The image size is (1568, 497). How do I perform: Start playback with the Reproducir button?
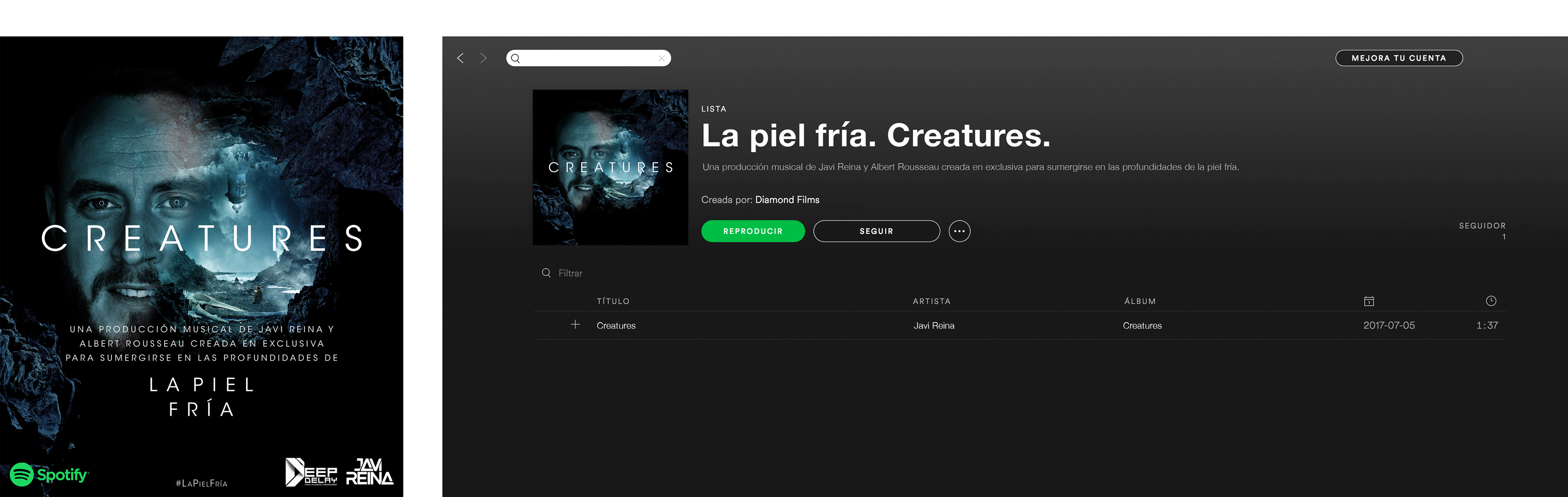[753, 232]
